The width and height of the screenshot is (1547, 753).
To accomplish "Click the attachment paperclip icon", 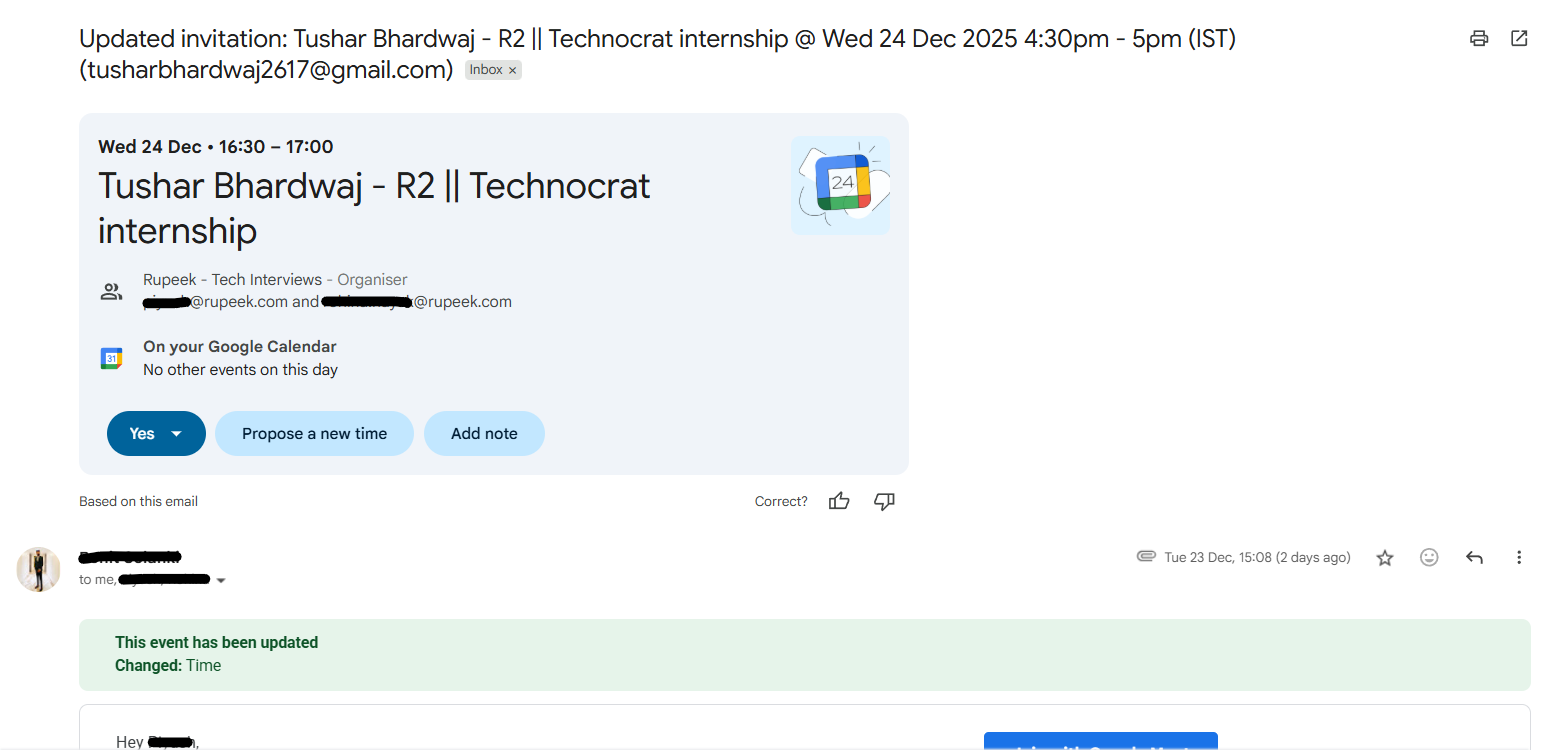I will coord(1146,557).
